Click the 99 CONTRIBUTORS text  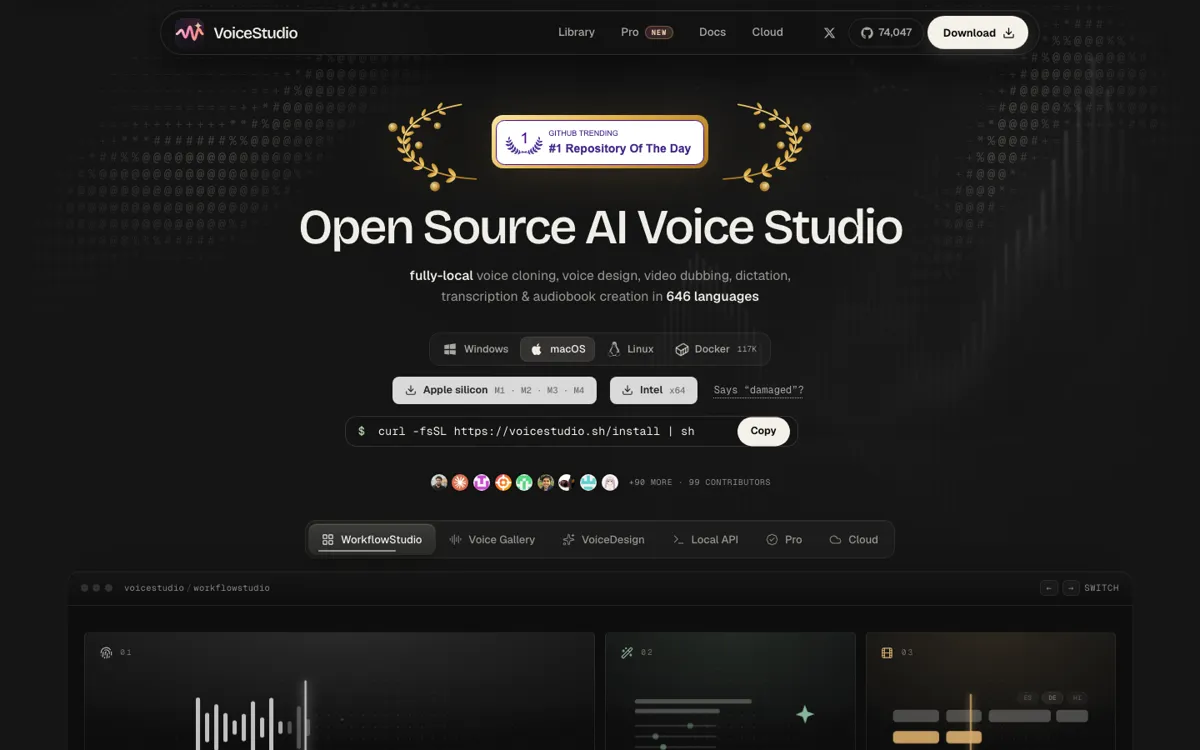pyautogui.click(x=729, y=482)
